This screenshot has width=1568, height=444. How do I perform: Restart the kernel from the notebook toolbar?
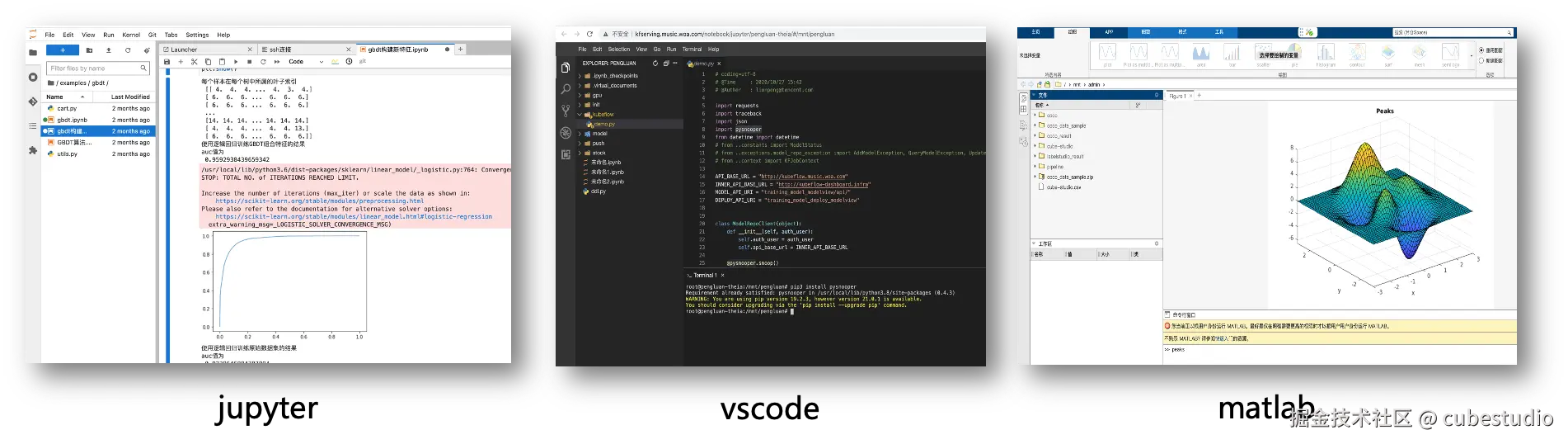(263, 62)
